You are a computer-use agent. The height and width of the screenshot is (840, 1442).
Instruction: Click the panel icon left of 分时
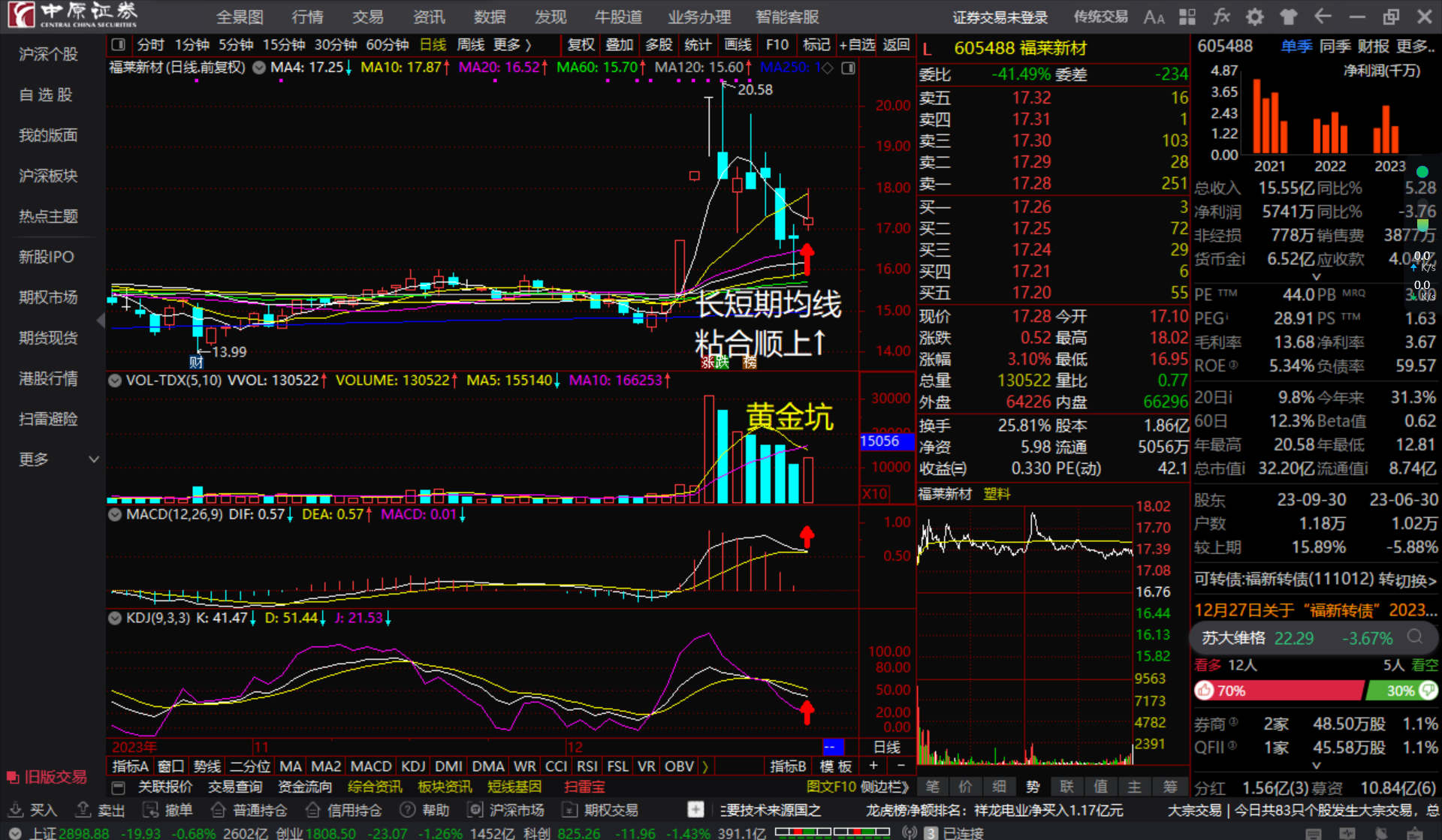pyautogui.click(x=118, y=45)
